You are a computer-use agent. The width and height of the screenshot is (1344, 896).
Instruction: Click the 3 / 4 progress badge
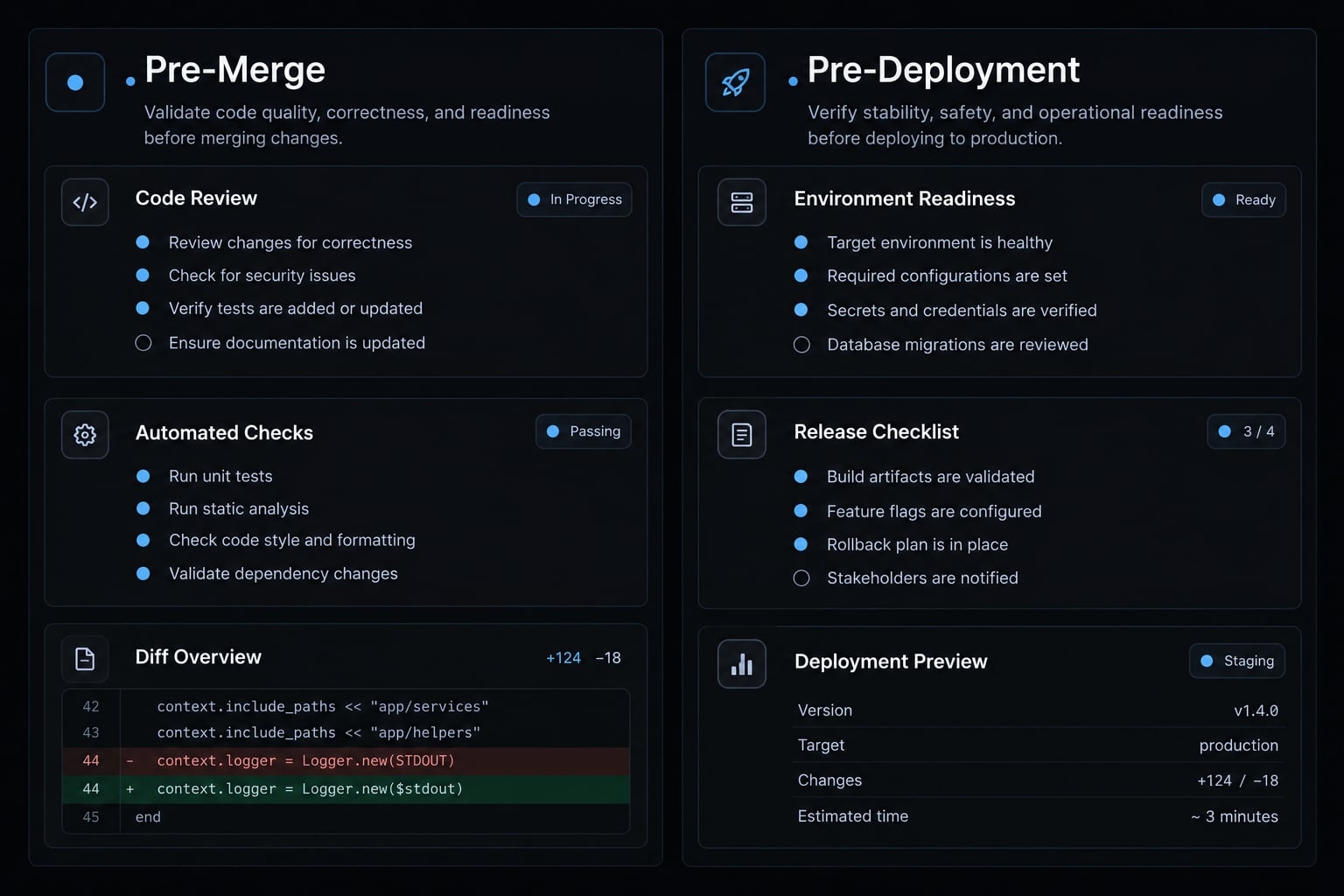1246,431
